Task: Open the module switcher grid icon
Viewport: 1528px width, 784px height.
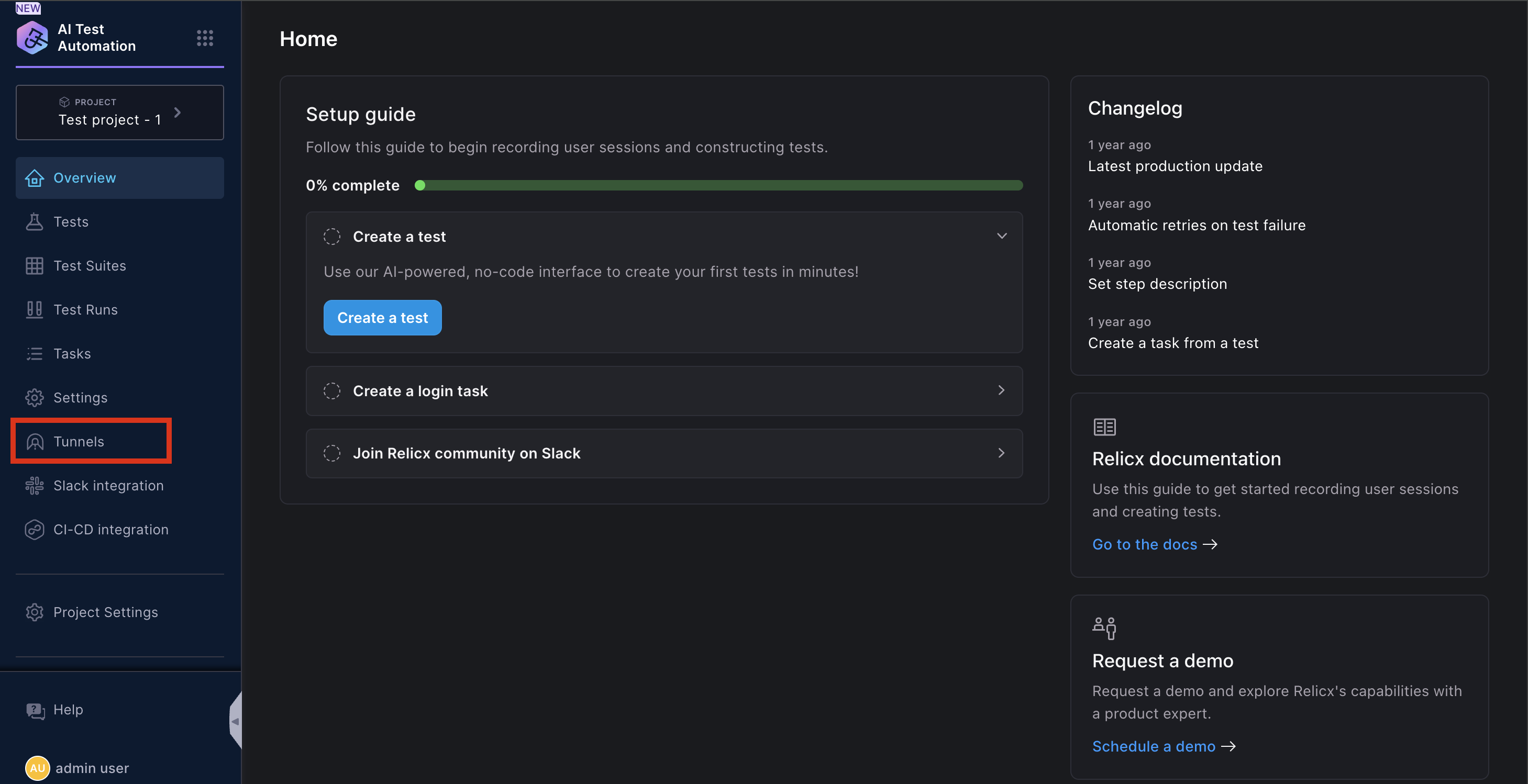Action: 205,38
